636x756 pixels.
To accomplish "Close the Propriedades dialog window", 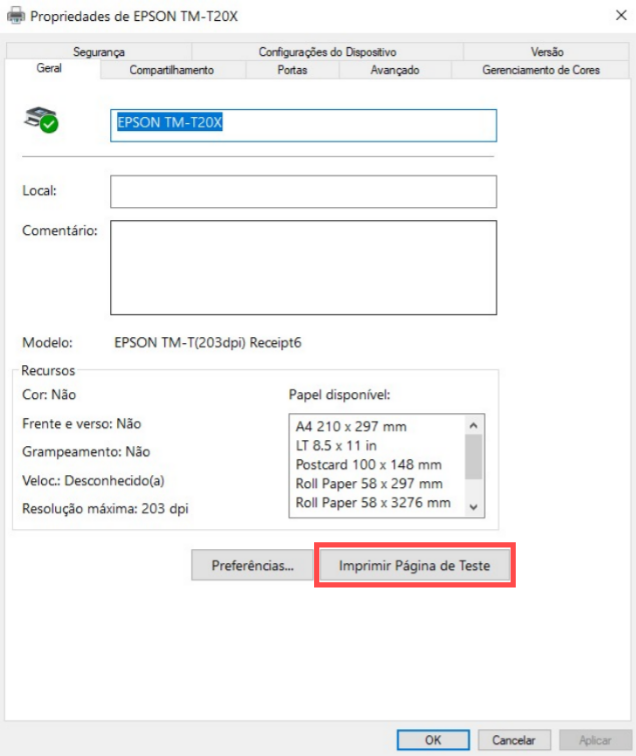I will [x=621, y=15].
